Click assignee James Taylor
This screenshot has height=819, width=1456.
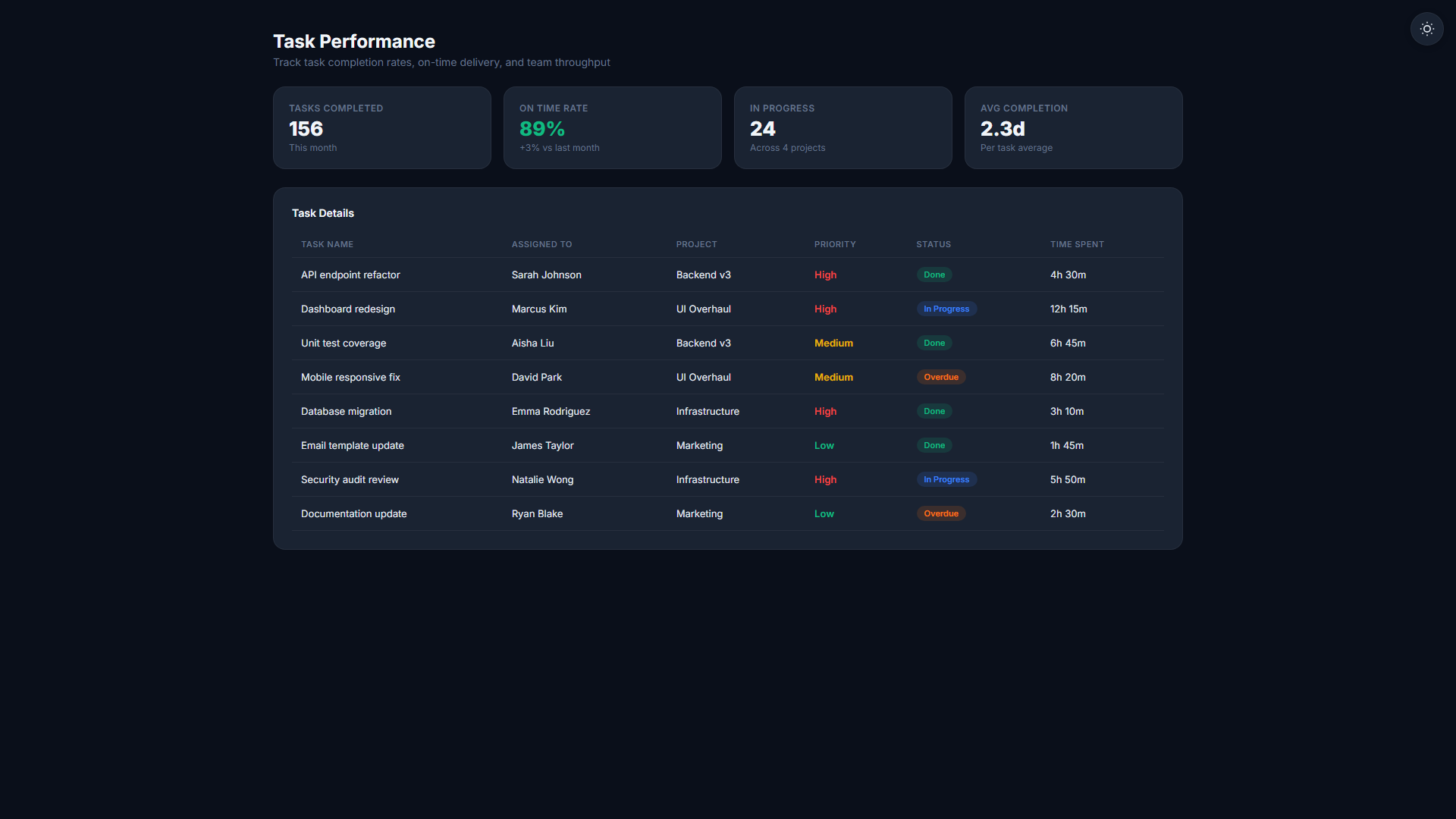[x=542, y=445]
